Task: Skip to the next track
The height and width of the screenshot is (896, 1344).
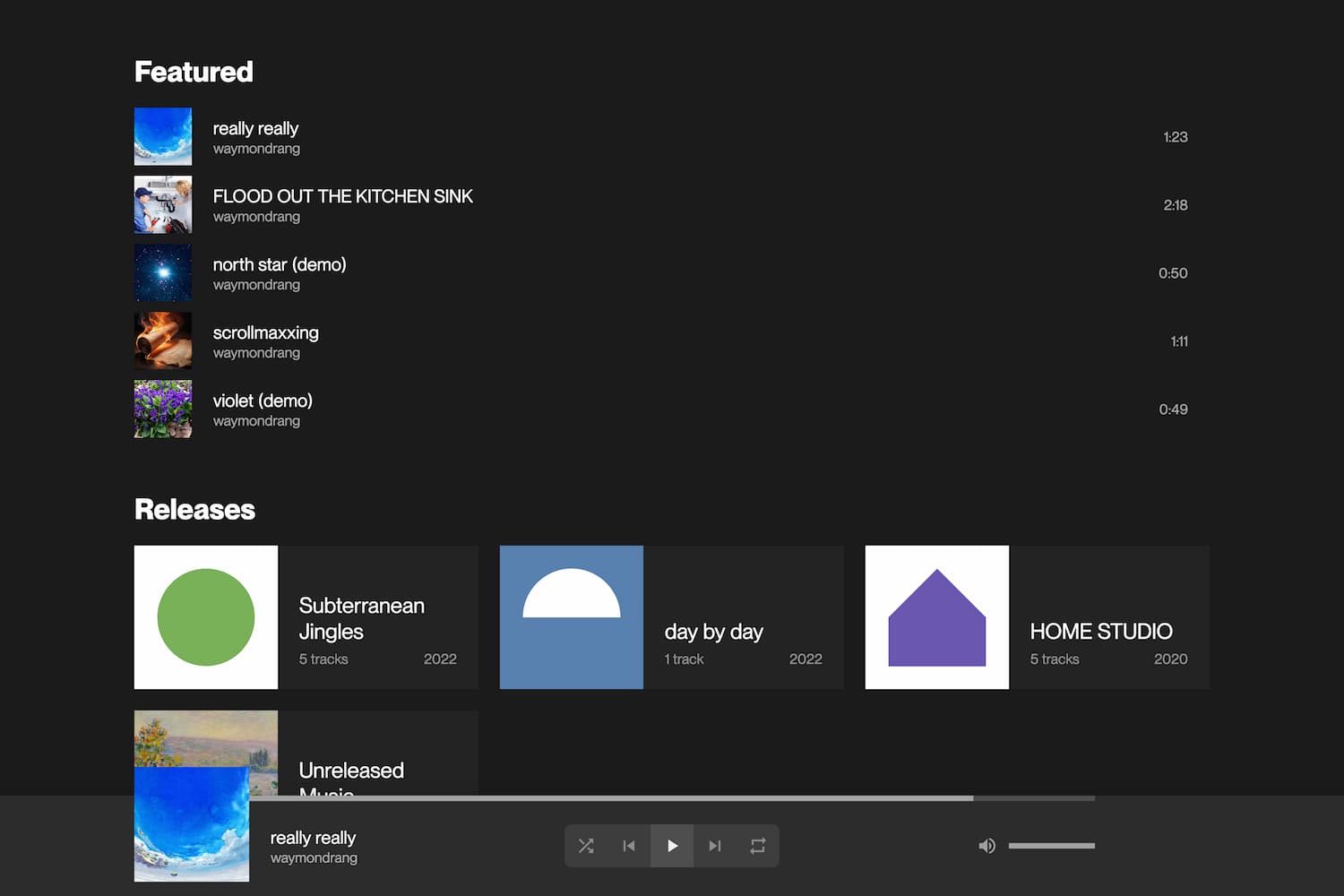Action: click(715, 846)
